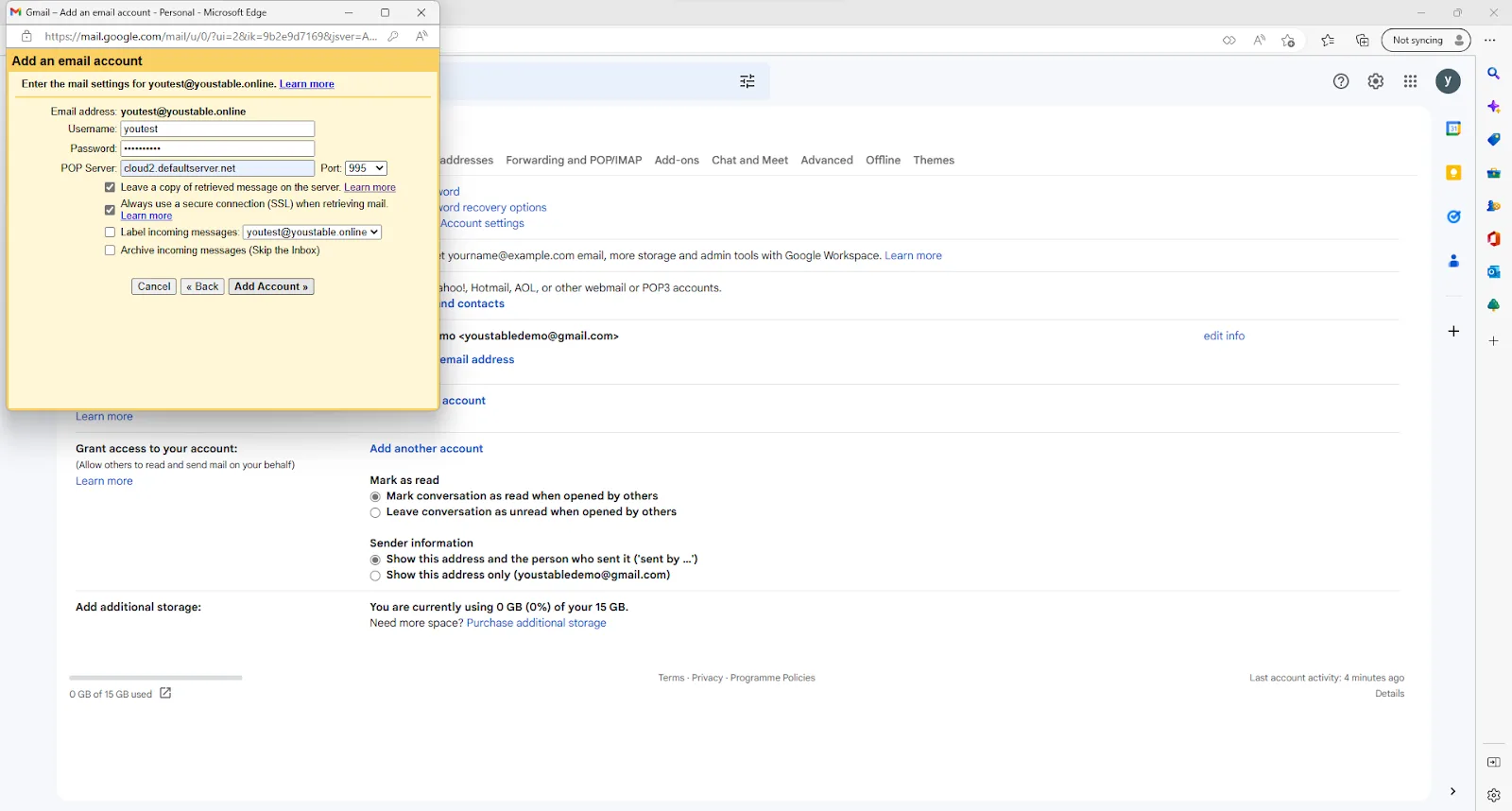Screen dimensions: 1512x811
Task: Click storage usage progress bar
Action: click(x=156, y=678)
